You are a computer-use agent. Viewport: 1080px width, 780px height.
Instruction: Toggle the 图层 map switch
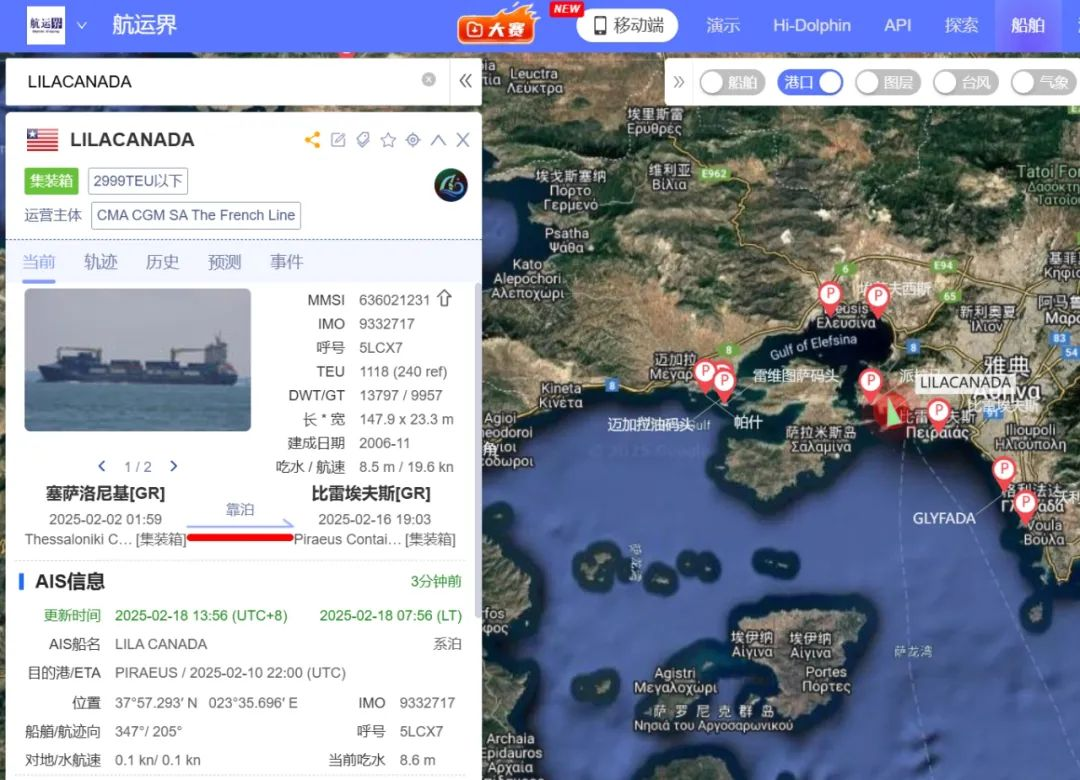[x=888, y=83]
